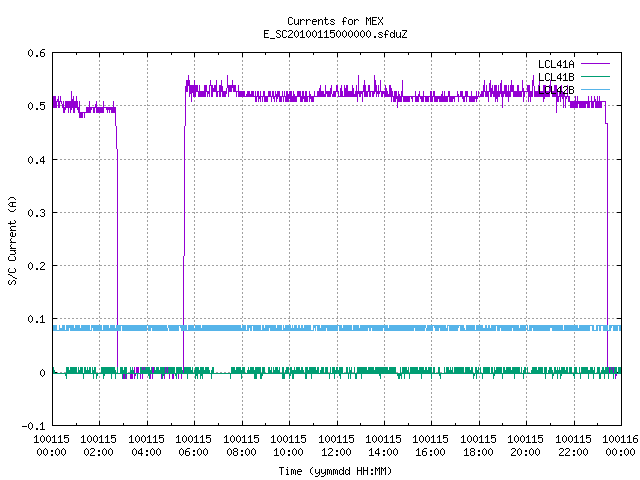Click the 0.1 y-axis tick label

(x=36, y=319)
